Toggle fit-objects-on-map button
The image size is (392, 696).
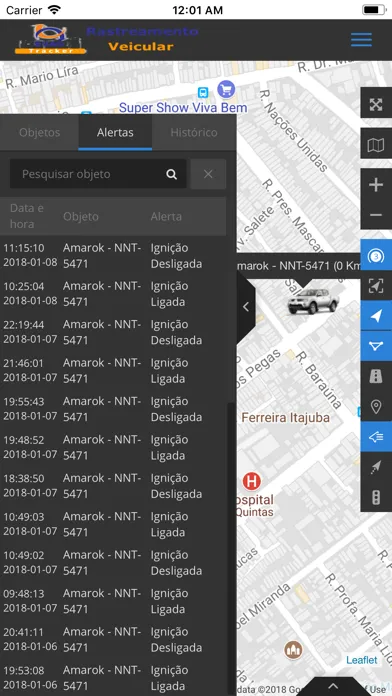(376, 285)
